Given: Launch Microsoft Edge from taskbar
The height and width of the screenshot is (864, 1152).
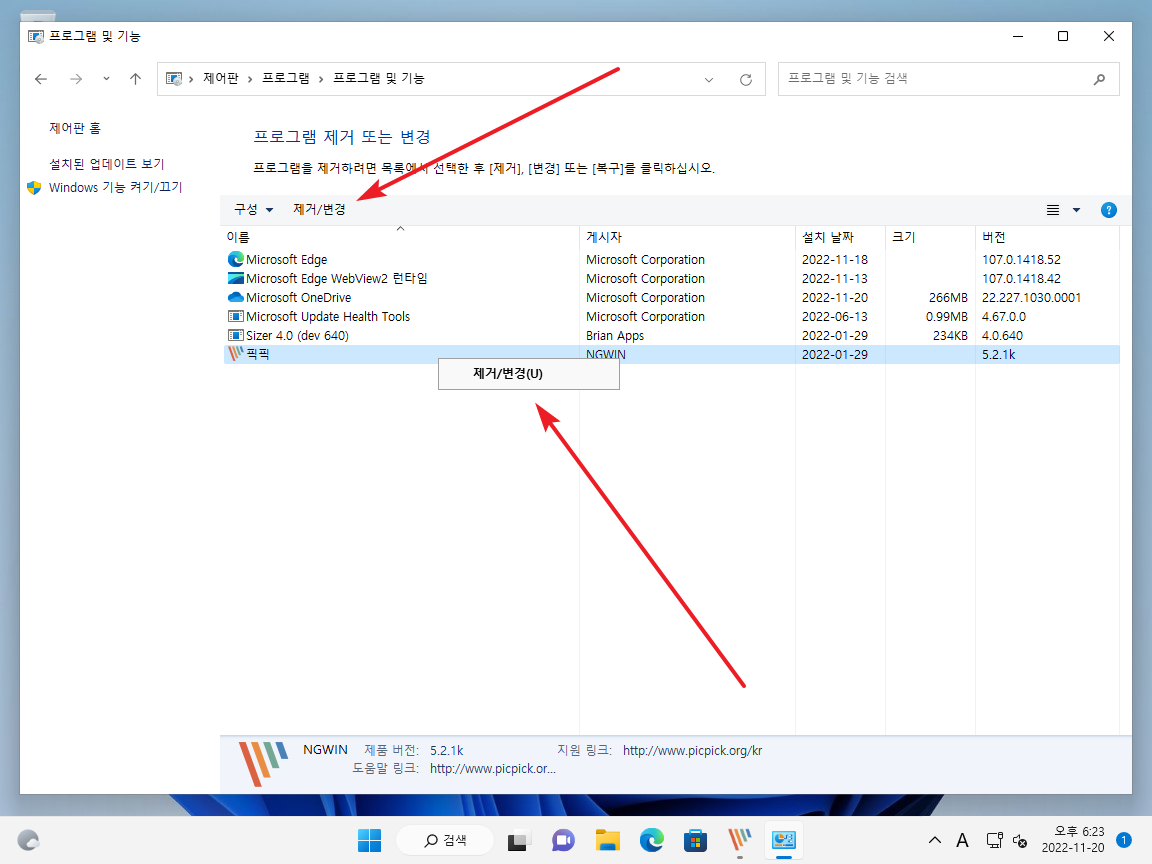Looking at the screenshot, I should pyautogui.click(x=652, y=840).
